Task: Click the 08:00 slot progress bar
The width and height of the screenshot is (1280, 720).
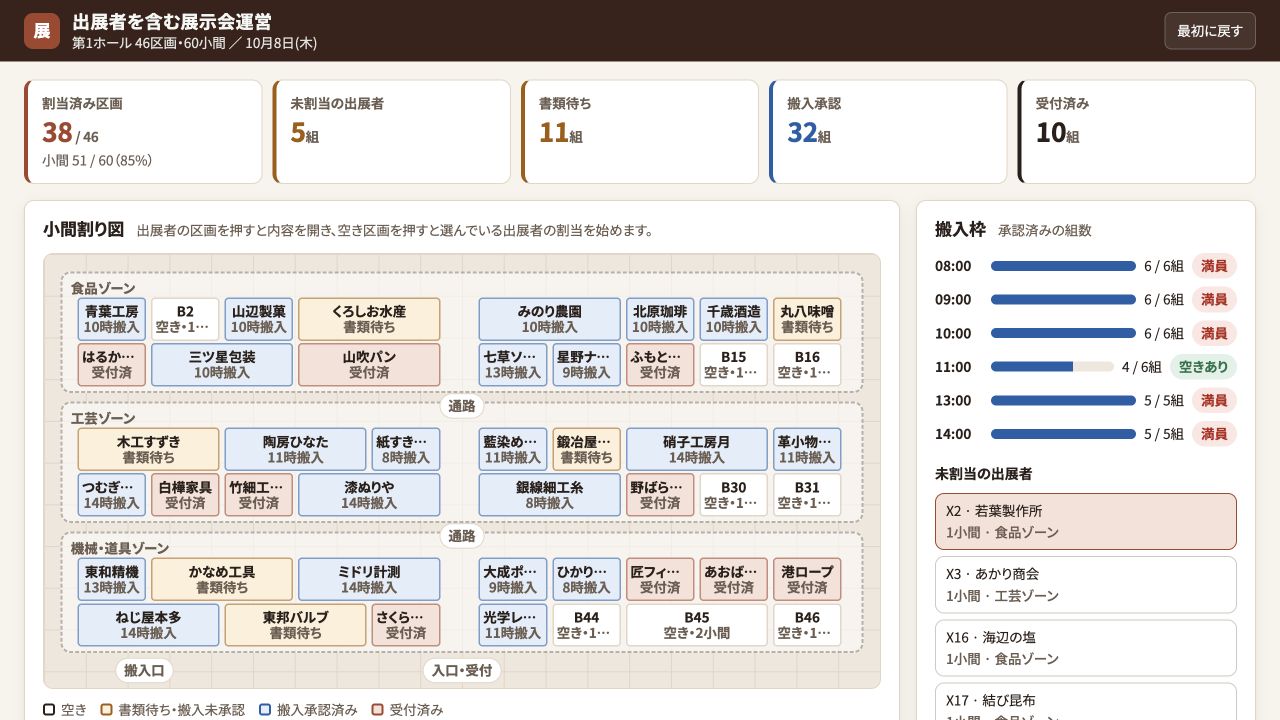Action: 1063,266
